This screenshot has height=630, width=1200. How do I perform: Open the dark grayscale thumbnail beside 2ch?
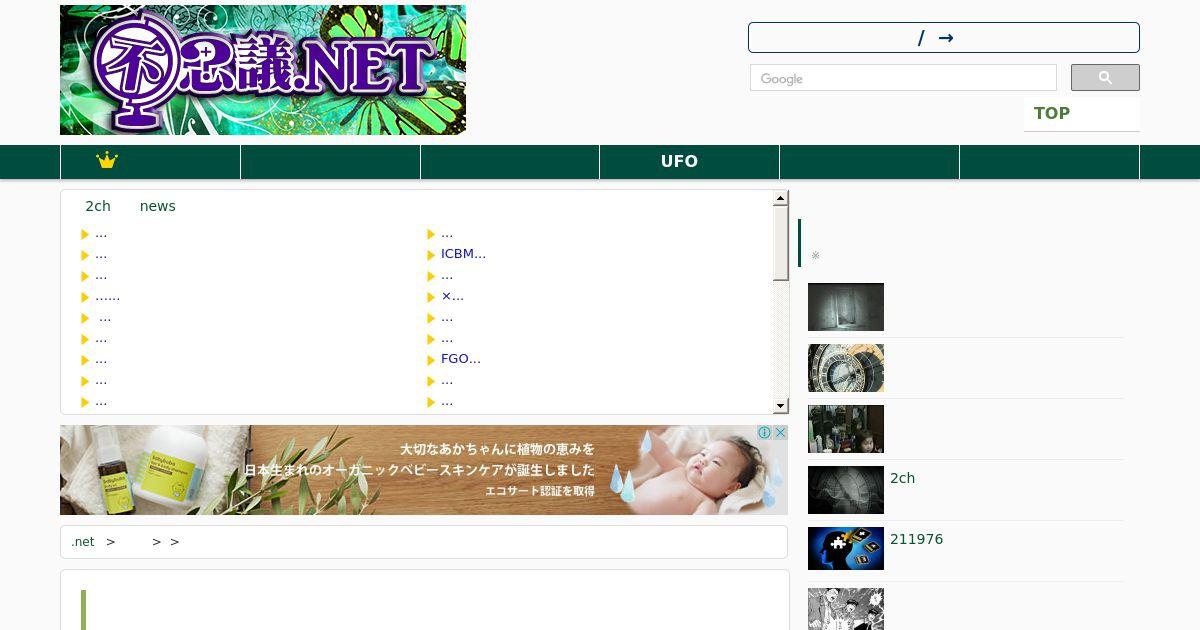[846, 490]
